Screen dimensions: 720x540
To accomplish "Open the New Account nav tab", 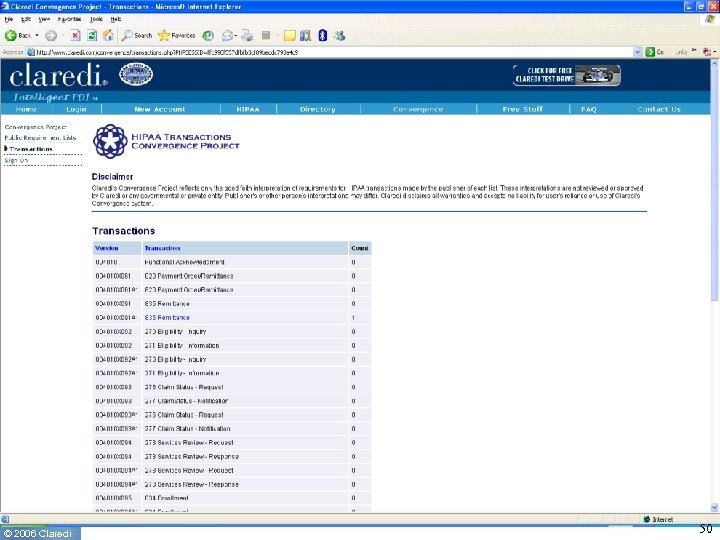I will click(x=160, y=109).
